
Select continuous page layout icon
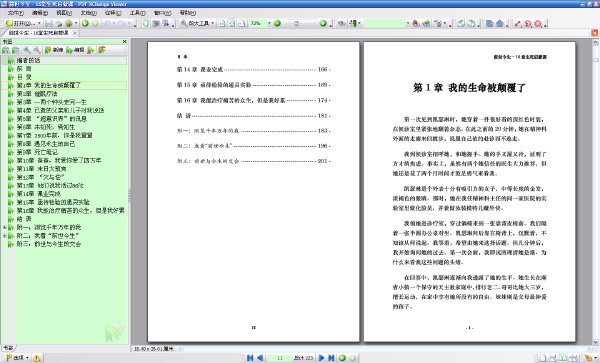tap(553, 358)
